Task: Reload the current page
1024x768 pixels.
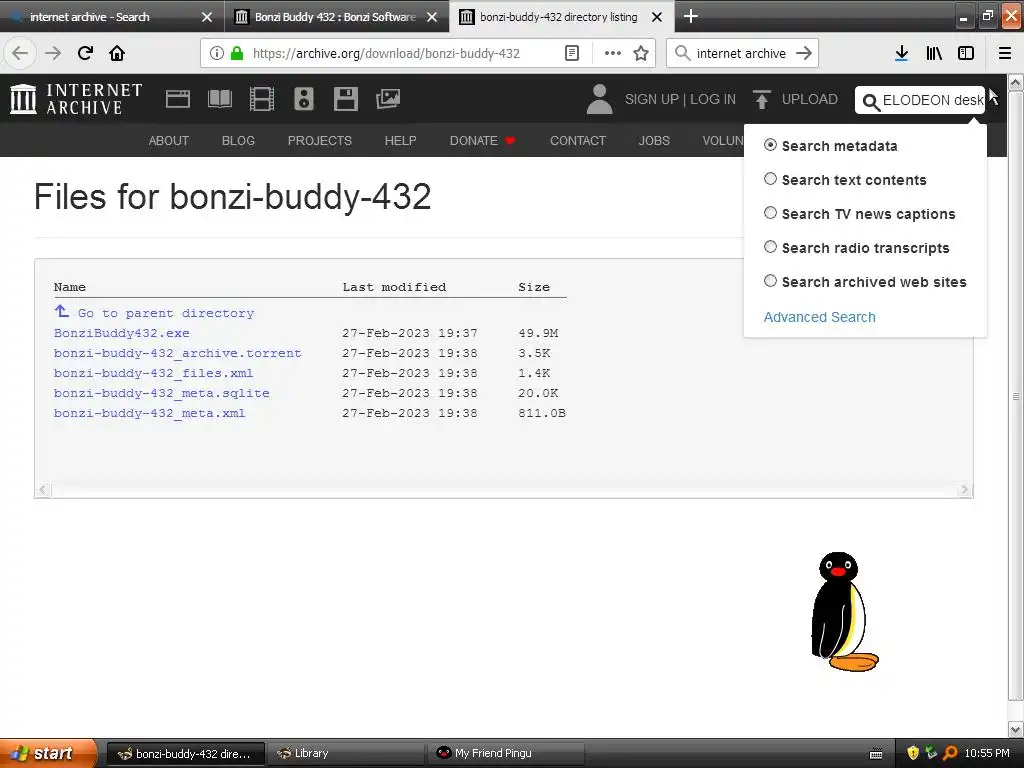Action: click(x=85, y=53)
